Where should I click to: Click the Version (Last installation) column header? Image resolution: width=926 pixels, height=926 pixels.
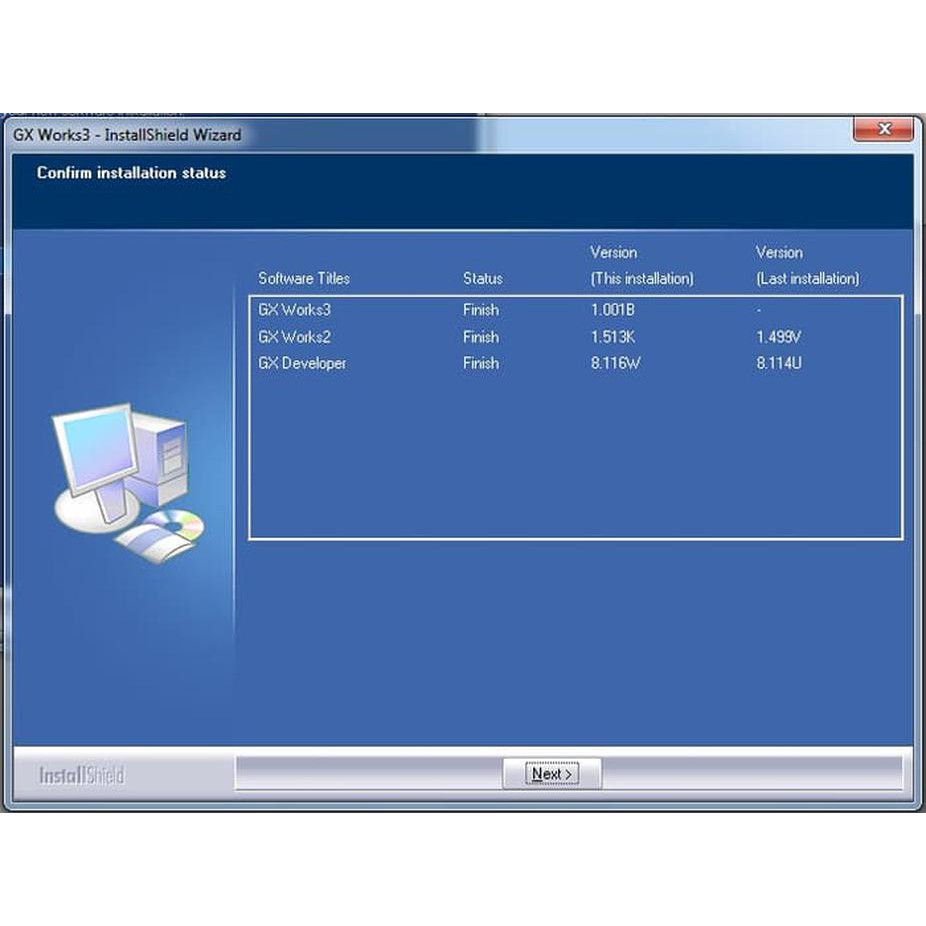click(806, 266)
